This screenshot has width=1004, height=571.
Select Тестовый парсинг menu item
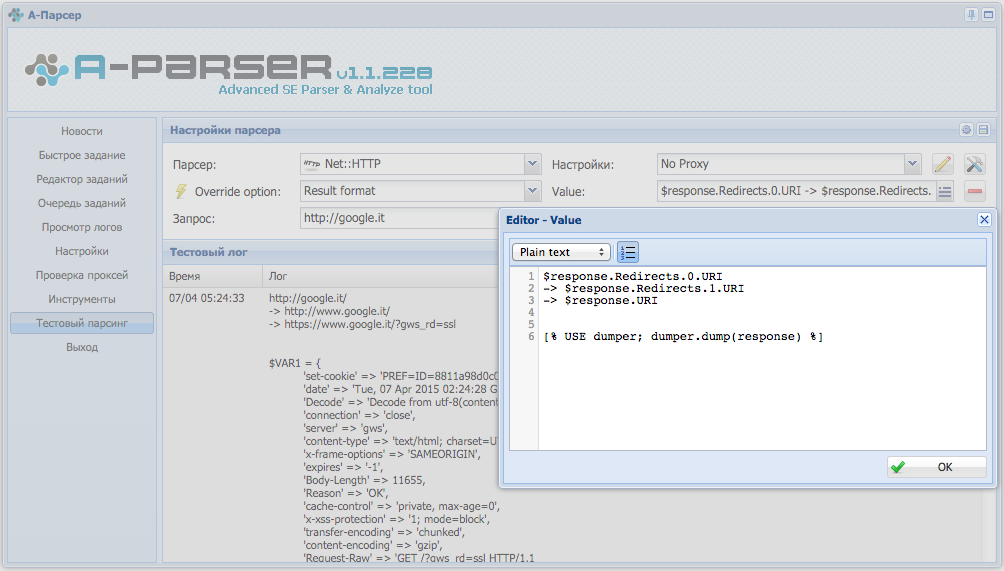[x=82, y=323]
